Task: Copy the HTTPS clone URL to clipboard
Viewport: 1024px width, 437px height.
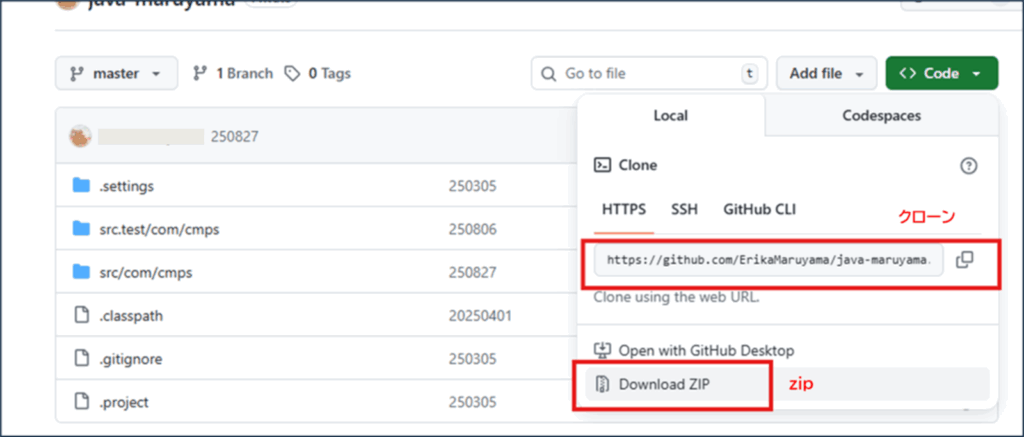Action: [x=964, y=260]
